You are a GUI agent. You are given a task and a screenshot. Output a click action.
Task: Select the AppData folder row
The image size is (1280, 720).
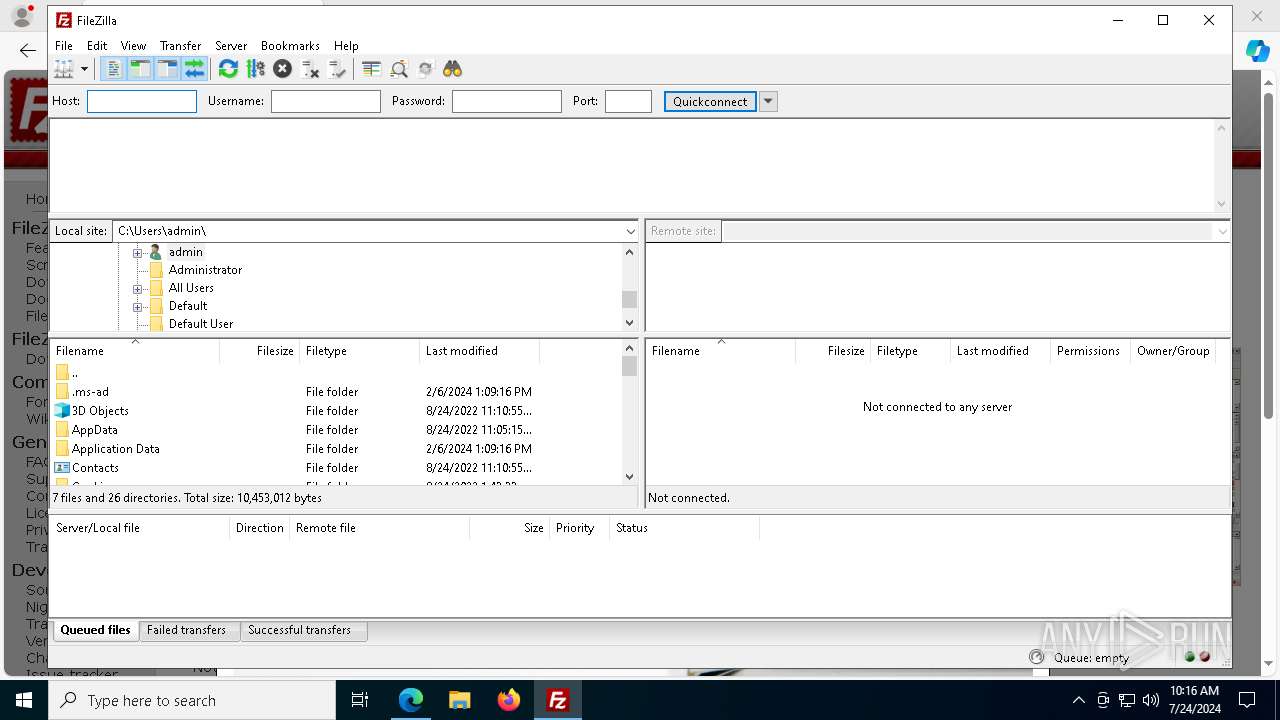tap(335, 430)
